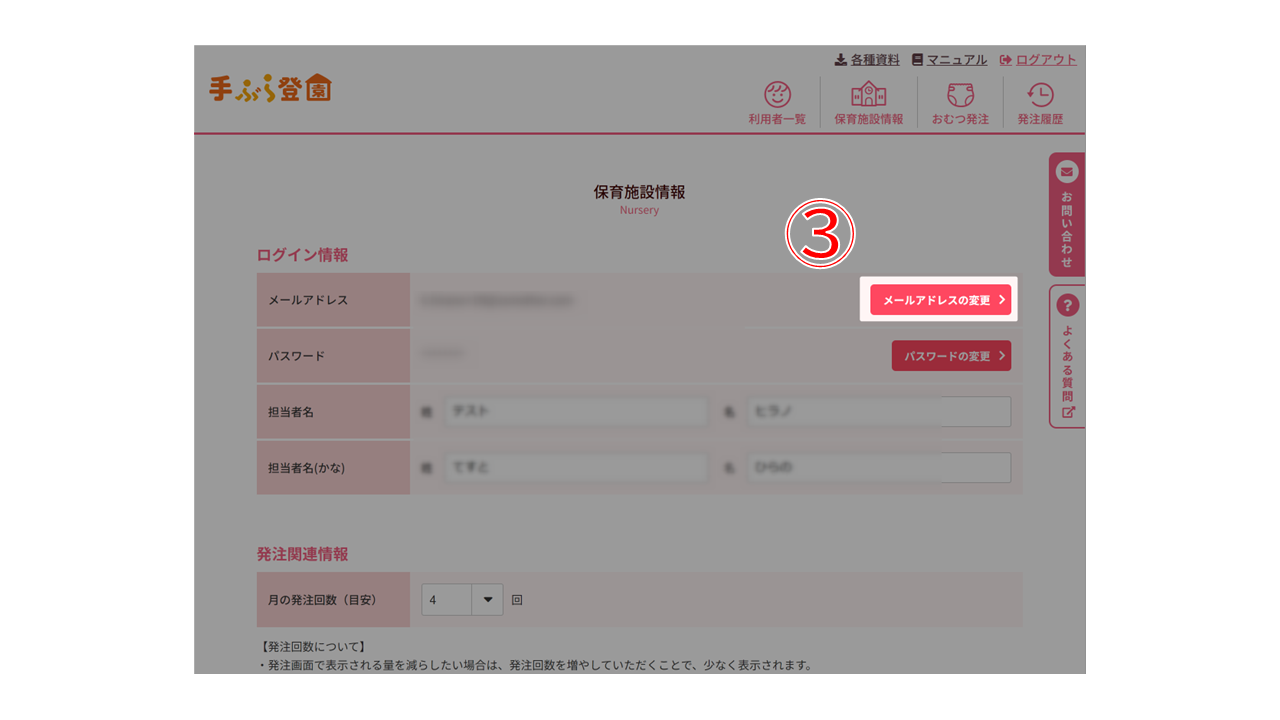Click the 各種資料 download link
Screen dimensions: 1280x720
(x=867, y=60)
